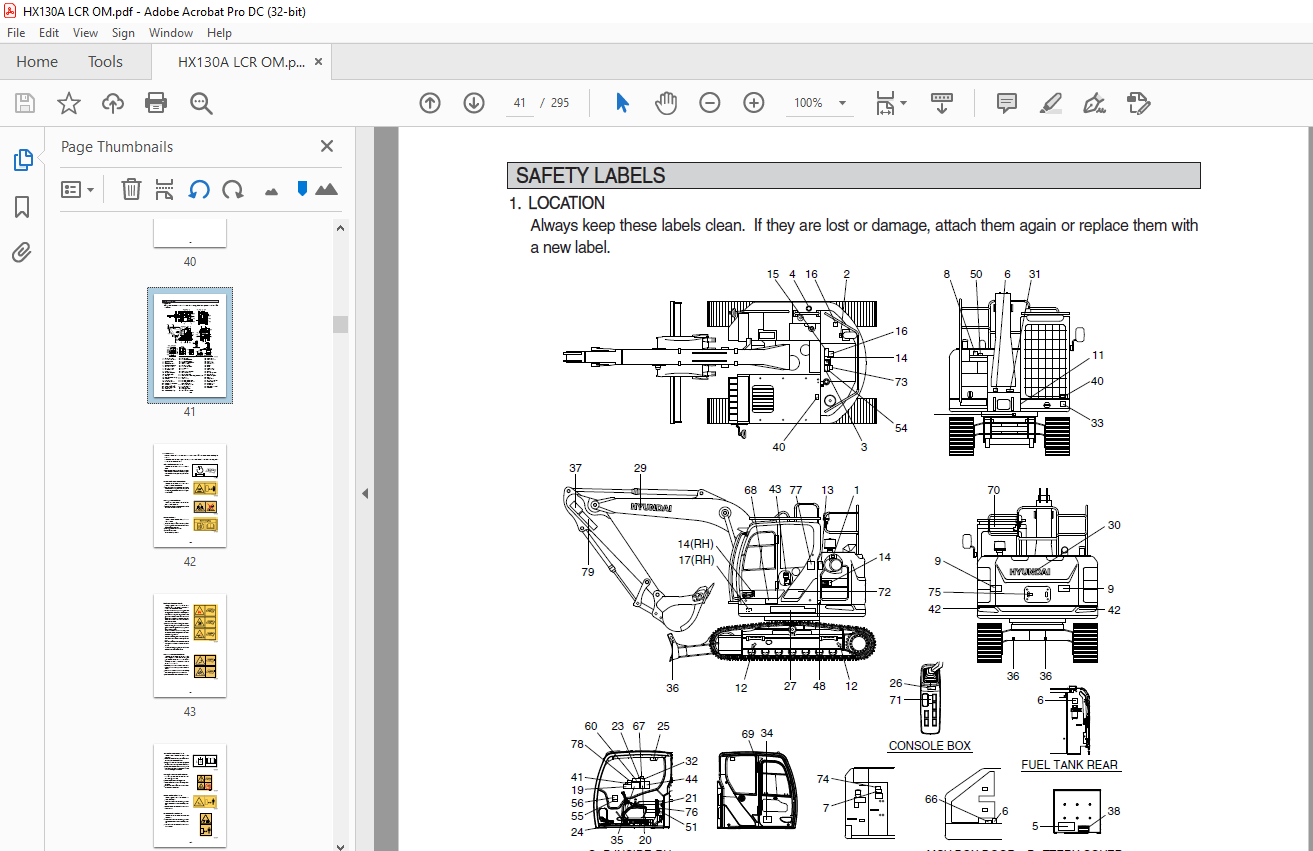Delete selected page with trash icon

tap(131, 189)
